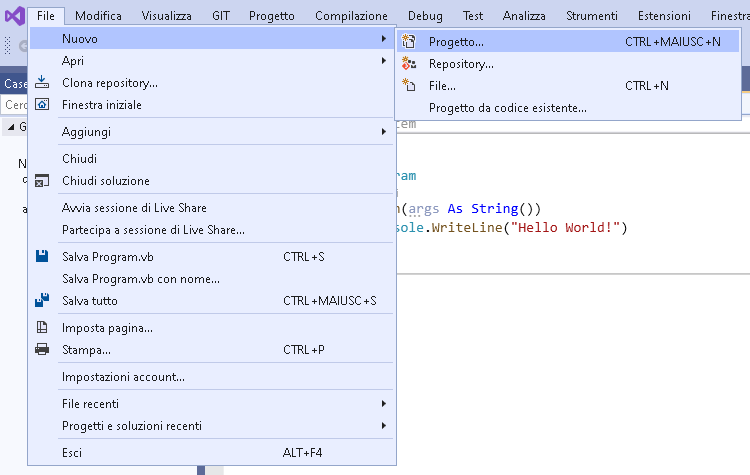Expand Progetti e soluzioni recenti arrow
Screen dimensions: 750x475
384,426
